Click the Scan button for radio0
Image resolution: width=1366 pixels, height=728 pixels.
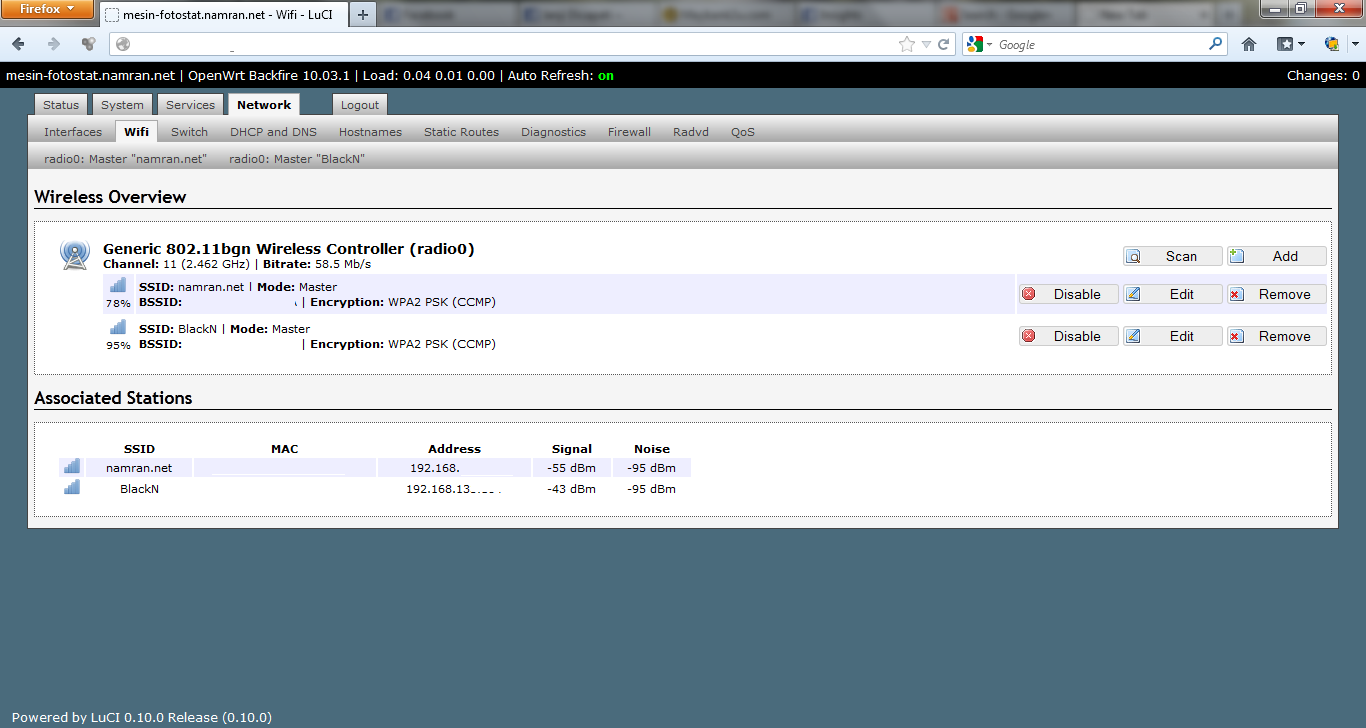1172,256
